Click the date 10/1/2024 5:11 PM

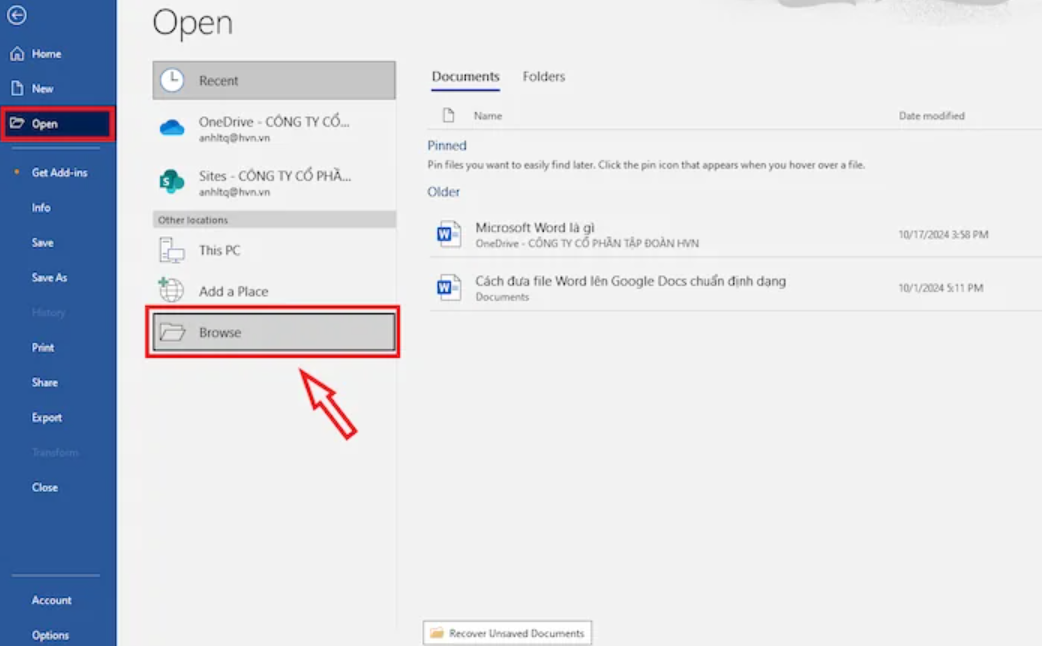click(940, 288)
